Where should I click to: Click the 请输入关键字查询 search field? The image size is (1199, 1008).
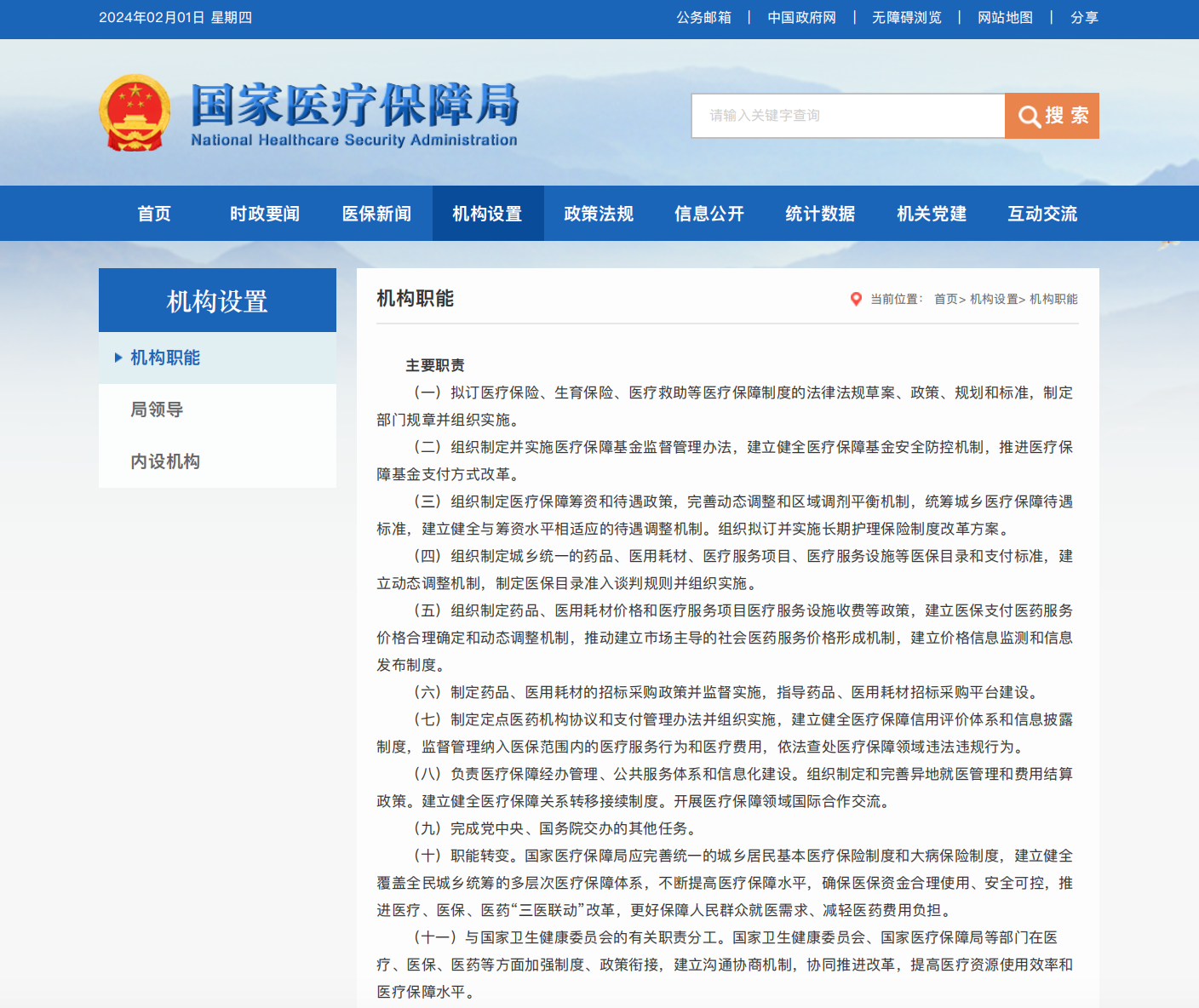coord(847,116)
